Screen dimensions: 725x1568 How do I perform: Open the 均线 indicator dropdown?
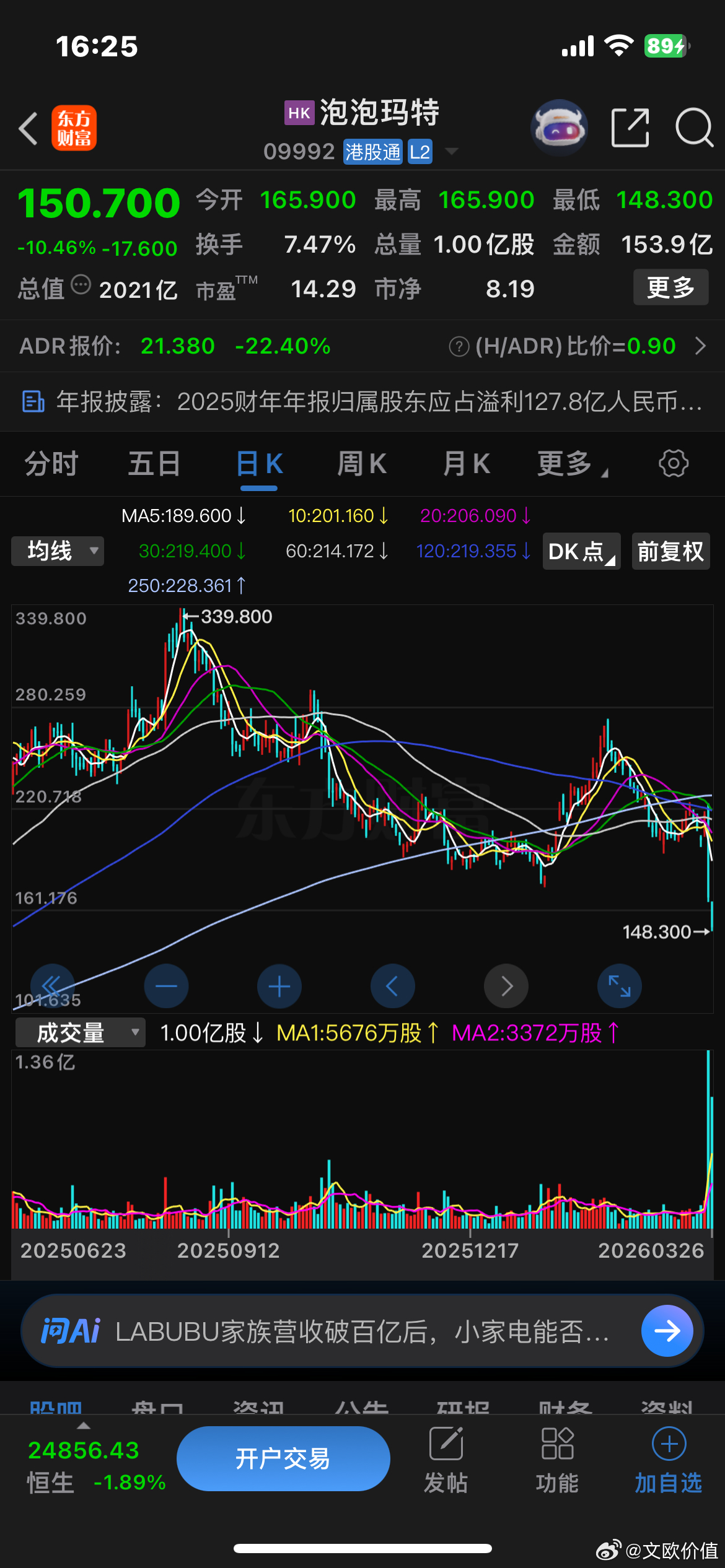click(x=58, y=551)
